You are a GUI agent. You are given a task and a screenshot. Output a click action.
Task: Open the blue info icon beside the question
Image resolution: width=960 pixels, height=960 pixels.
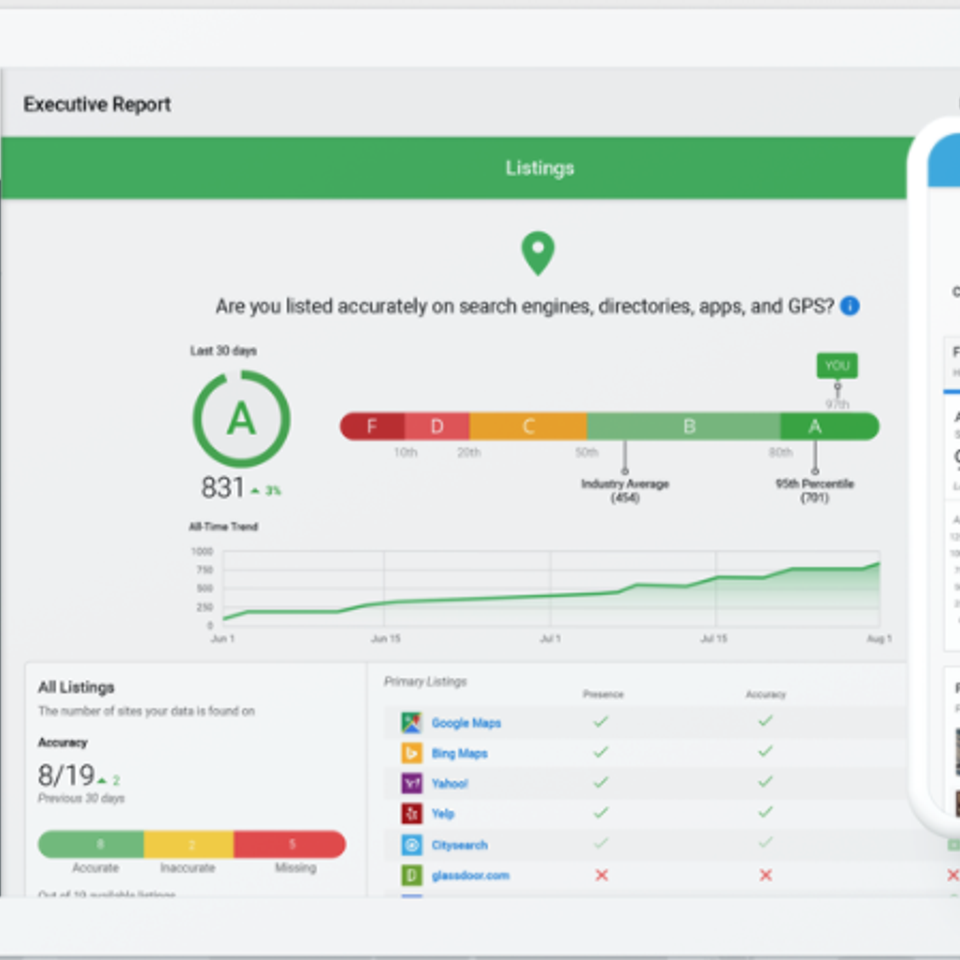pos(850,306)
